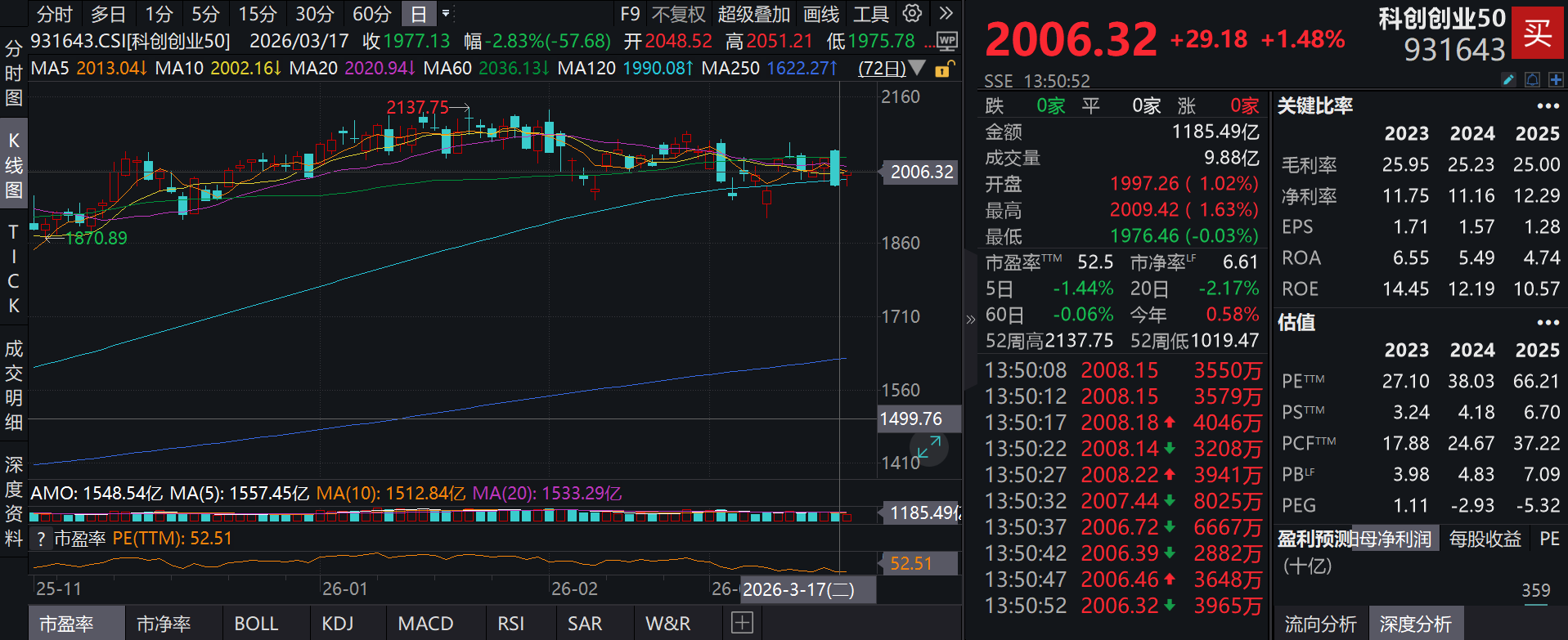The height and width of the screenshot is (640, 1568).
Task: Open the 深度分析 analysis button
Action: click(x=1415, y=624)
